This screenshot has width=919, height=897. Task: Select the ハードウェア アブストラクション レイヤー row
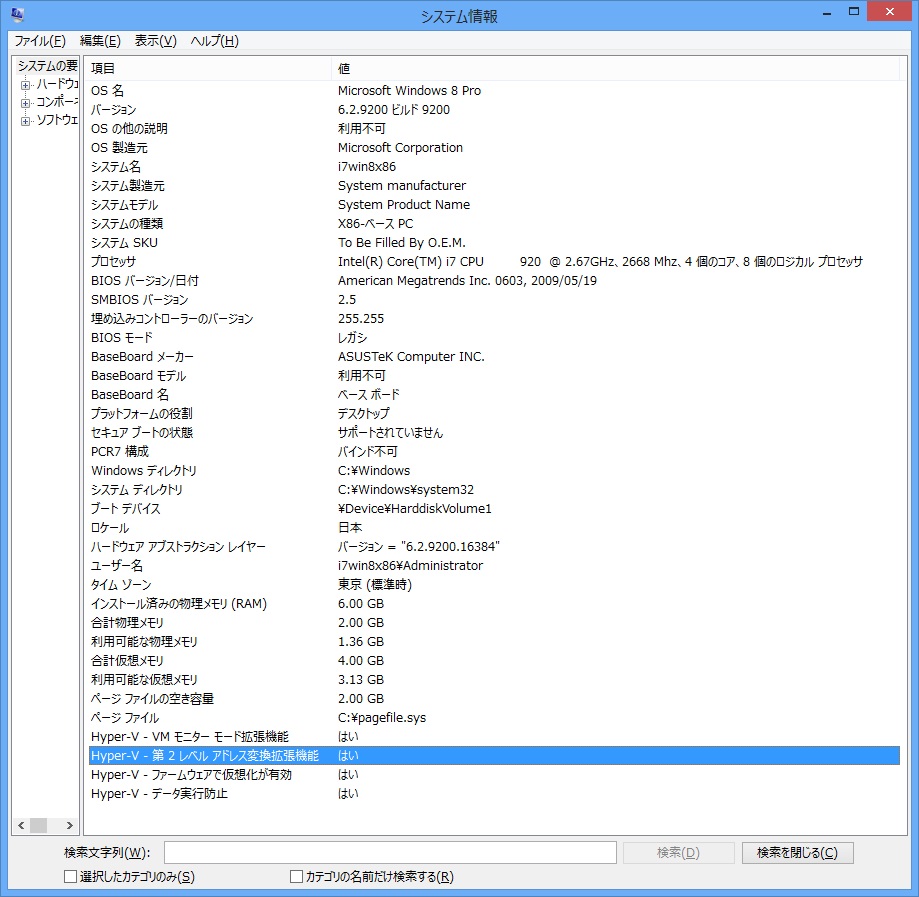click(494, 546)
